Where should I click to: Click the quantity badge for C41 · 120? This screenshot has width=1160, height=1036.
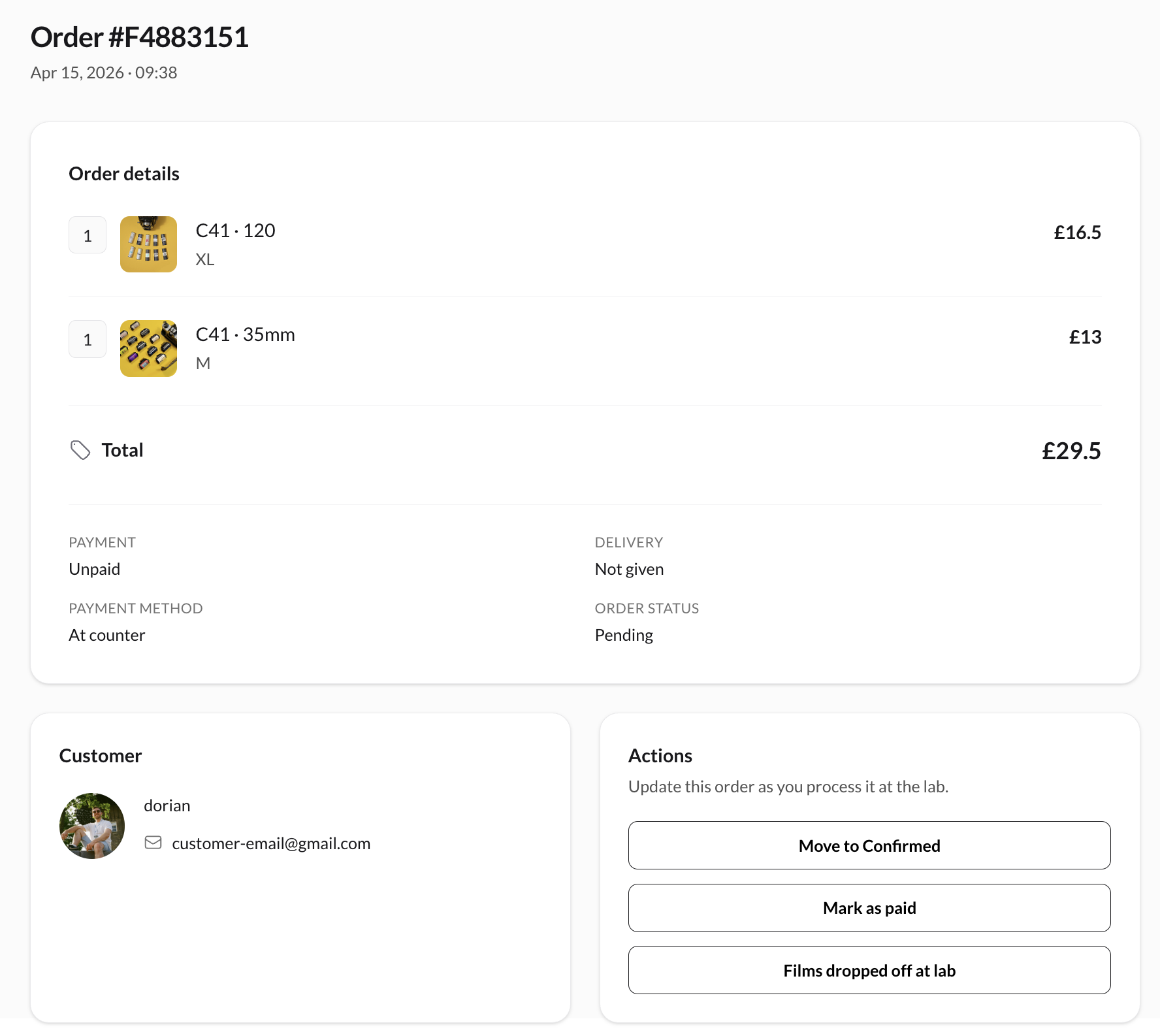pyautogui.click(x=87, y=235)
